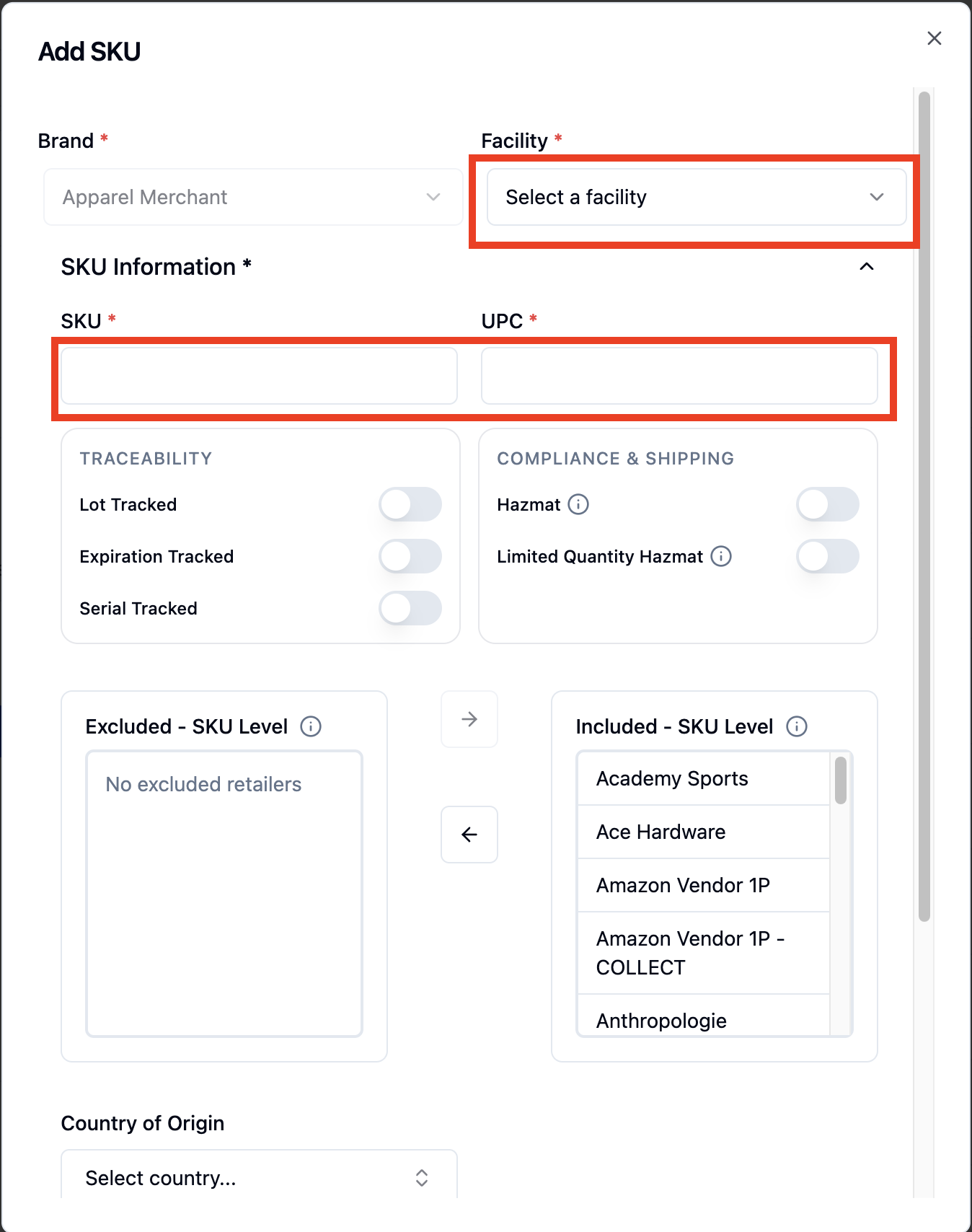This screenshot has height=1232, width=972.
Task: Click the included retailers list scrollbar
Action: pyautogui.click(x=841, y=780)
